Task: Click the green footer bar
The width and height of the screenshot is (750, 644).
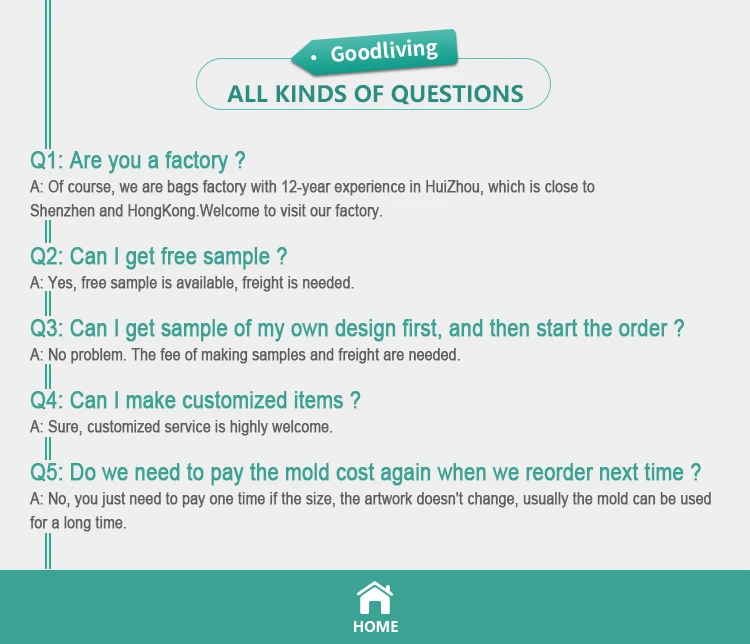Action: [375, 607]
